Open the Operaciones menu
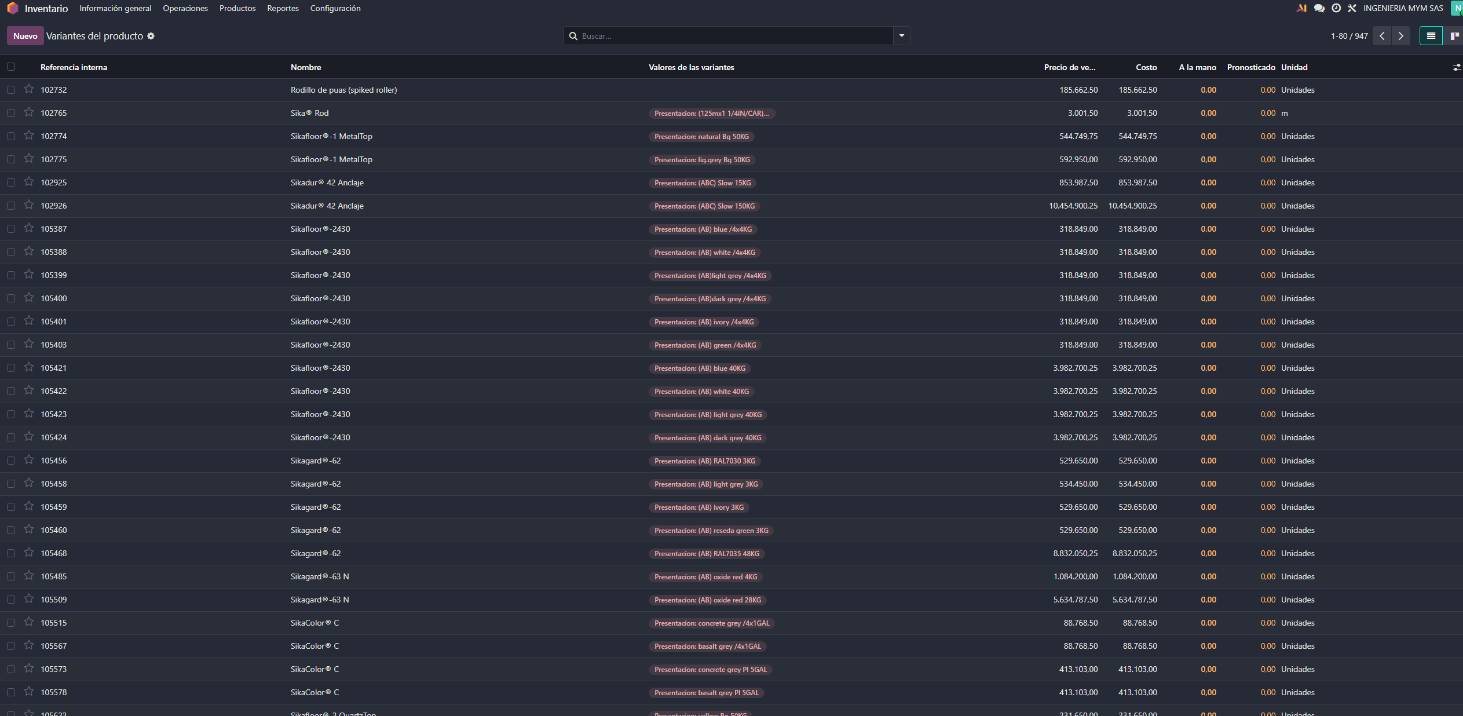Viewport: 1463px width, 716px height. [x=185, y=8]
